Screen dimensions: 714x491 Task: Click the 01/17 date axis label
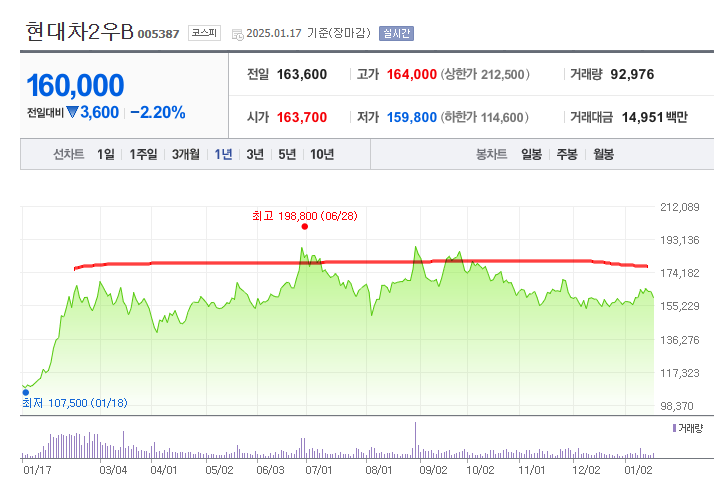(x=37, y=470)
